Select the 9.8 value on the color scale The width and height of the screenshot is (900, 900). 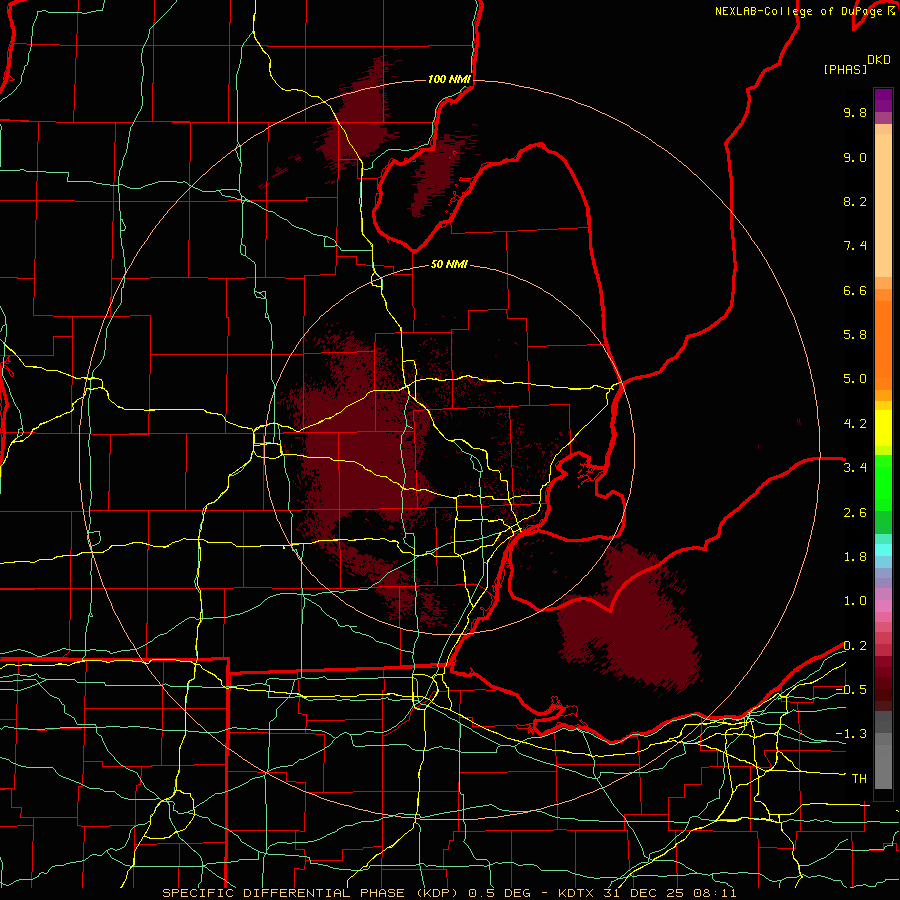(x=855, y=112)
